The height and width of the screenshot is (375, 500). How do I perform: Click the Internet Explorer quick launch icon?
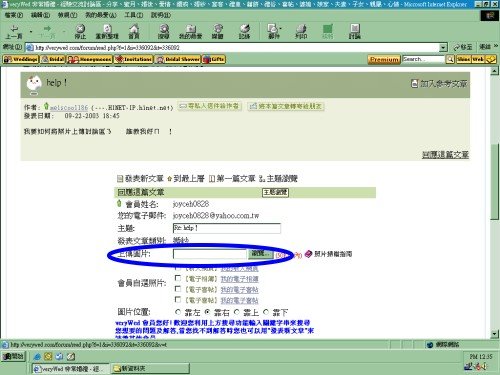point(37,356)
